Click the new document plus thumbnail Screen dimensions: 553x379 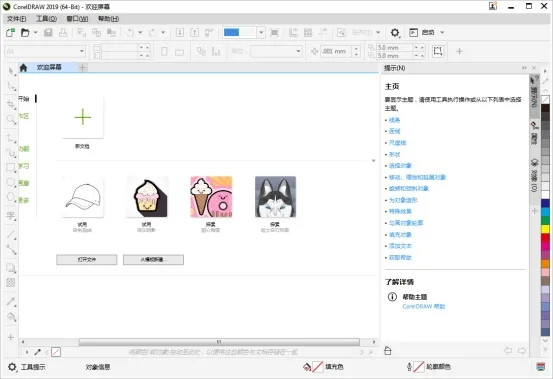83,117
